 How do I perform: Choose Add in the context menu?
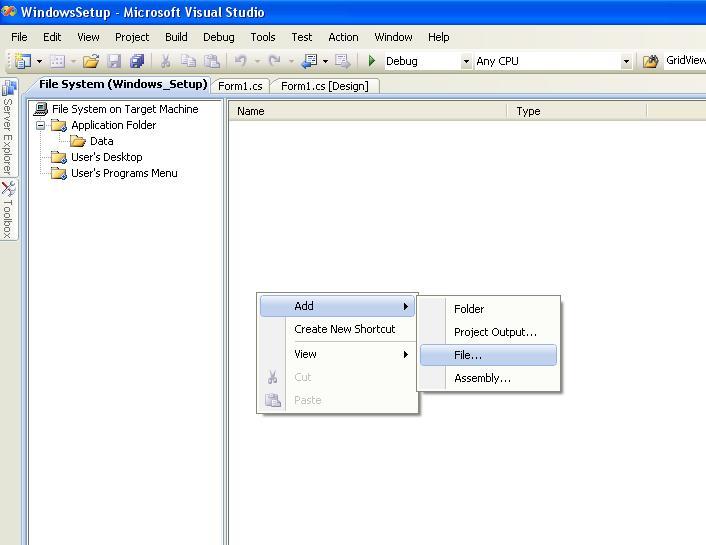coord(337,306)
